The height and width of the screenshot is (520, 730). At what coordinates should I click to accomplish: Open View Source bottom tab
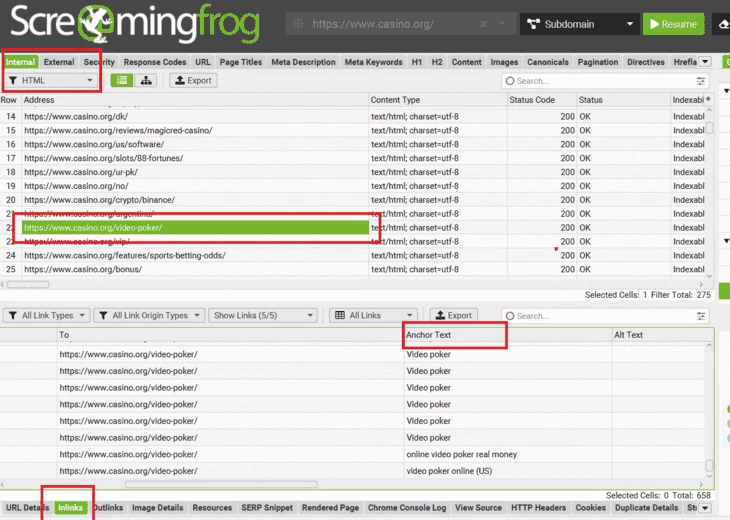pyautogui.click(x=478, y=507)
